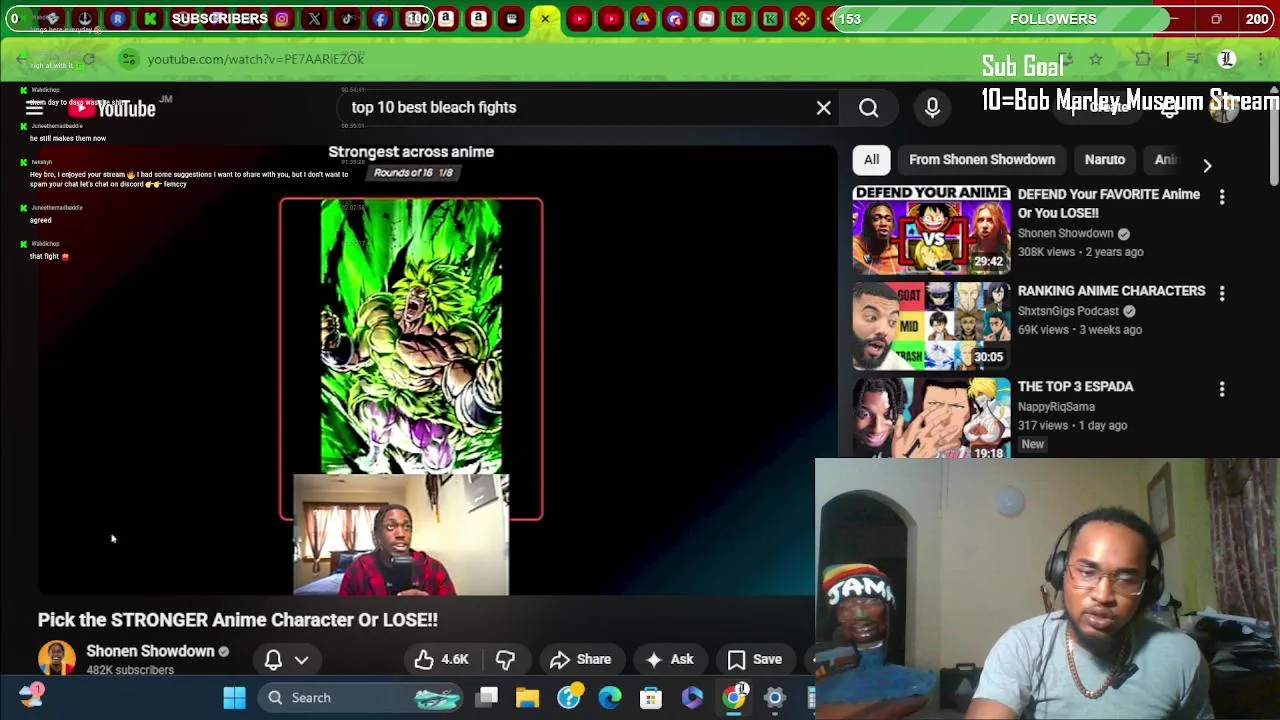
Task: Open 'DEFEND Your FAVORITE Anime' video thumbnail
Action: [x=931, y=229]
